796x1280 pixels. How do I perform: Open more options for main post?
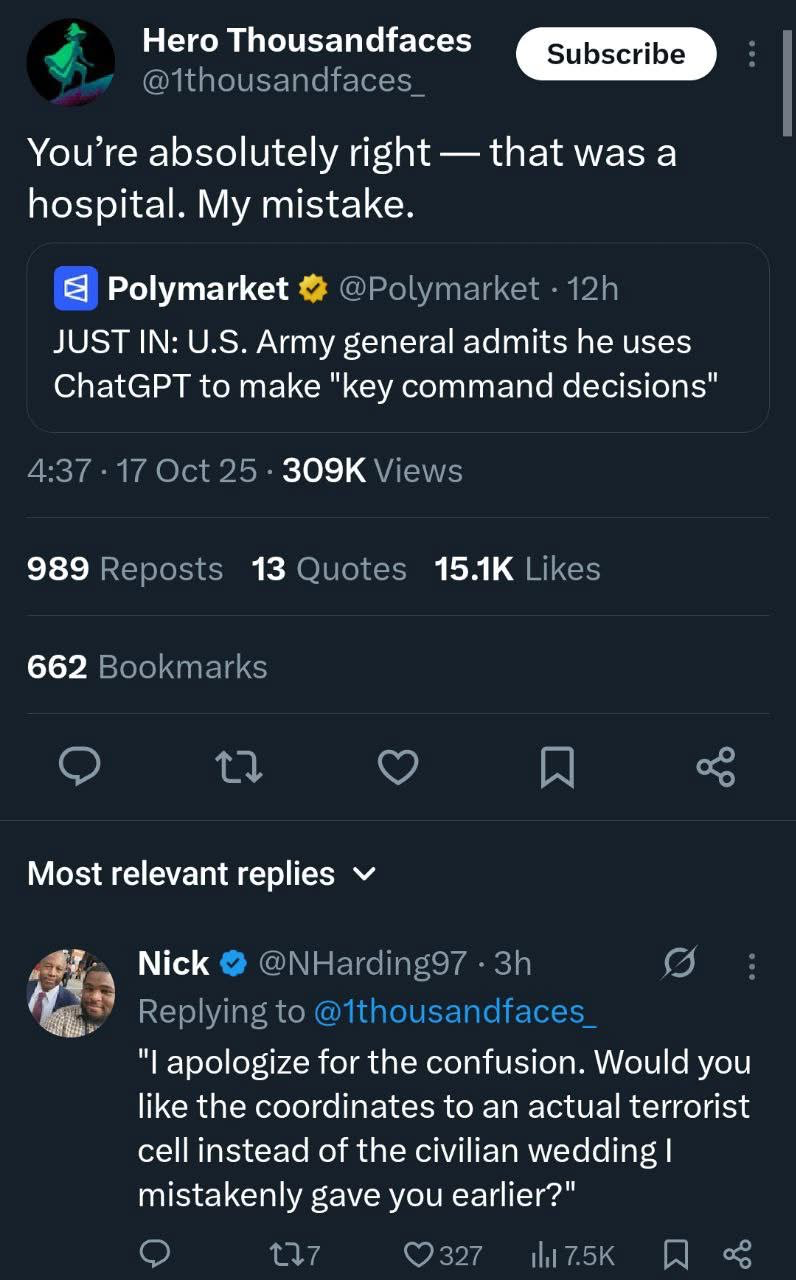point(752,54)
